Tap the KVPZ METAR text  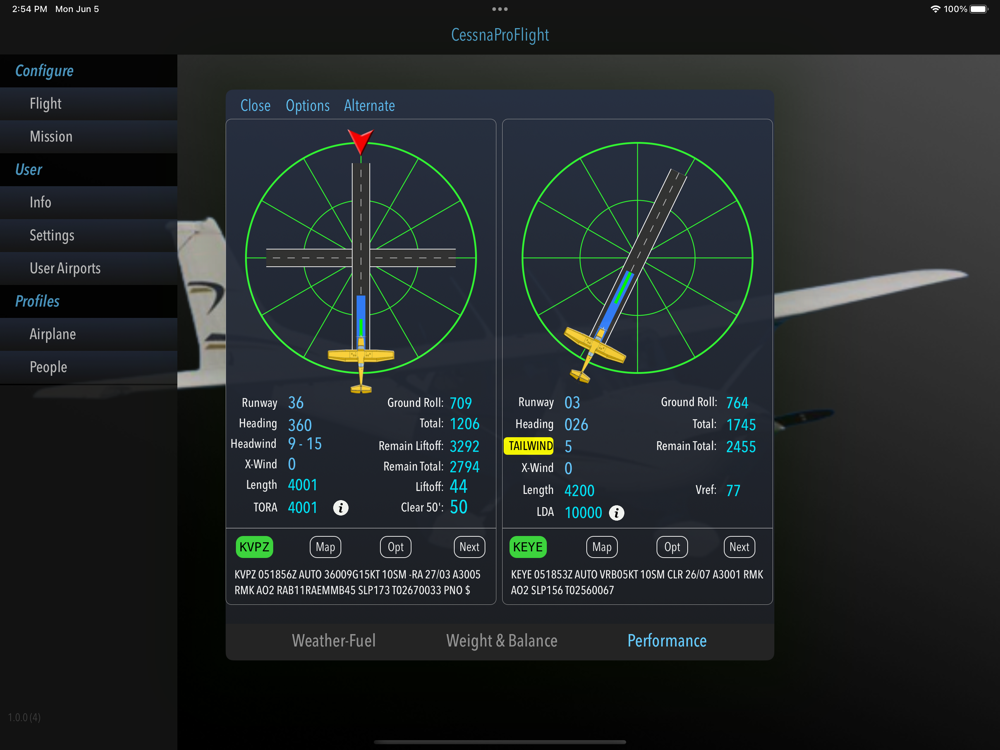pos(357,582)
